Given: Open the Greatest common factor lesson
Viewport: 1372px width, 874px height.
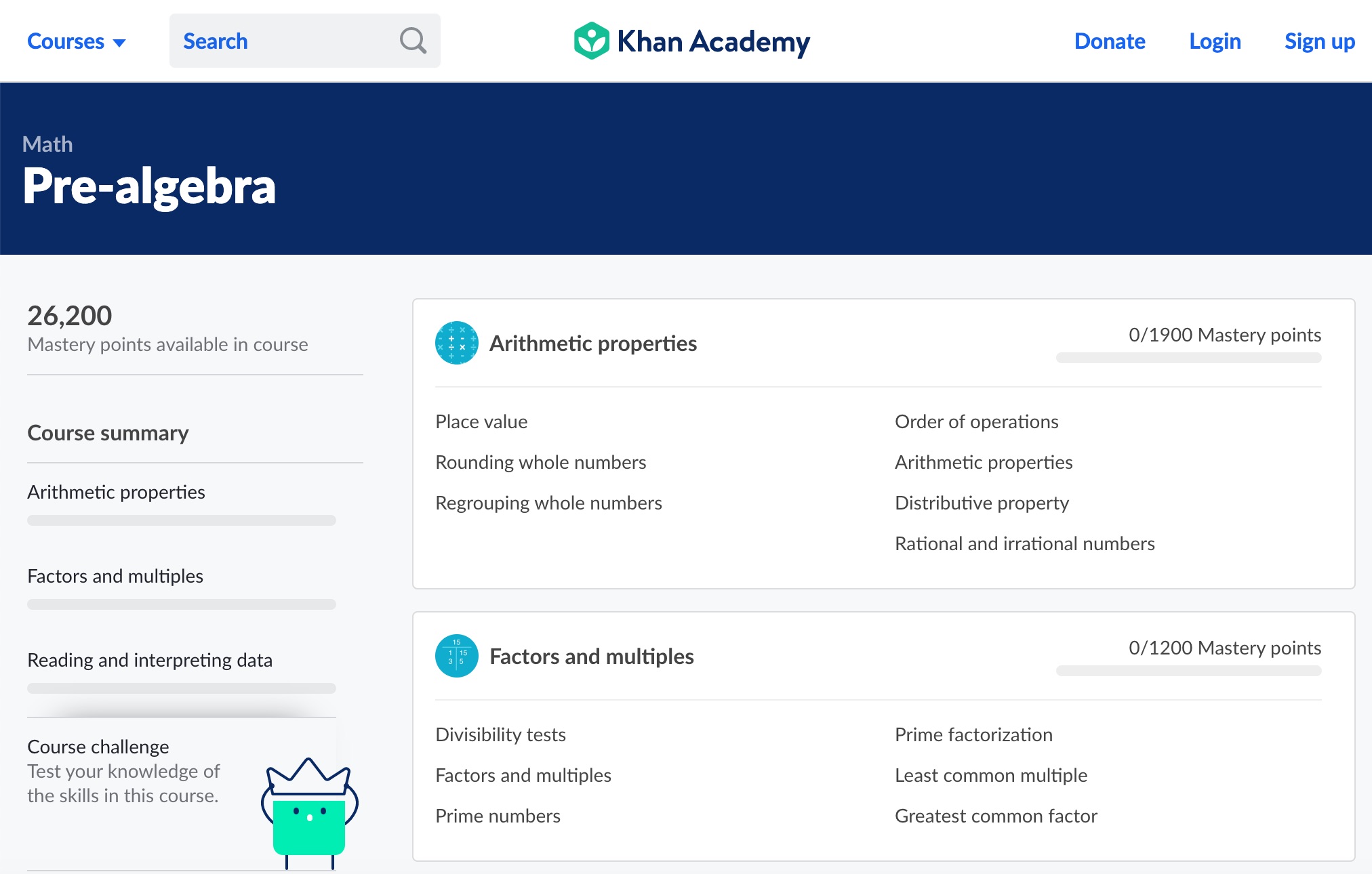Looking at the screenshot, I should 996,816.
